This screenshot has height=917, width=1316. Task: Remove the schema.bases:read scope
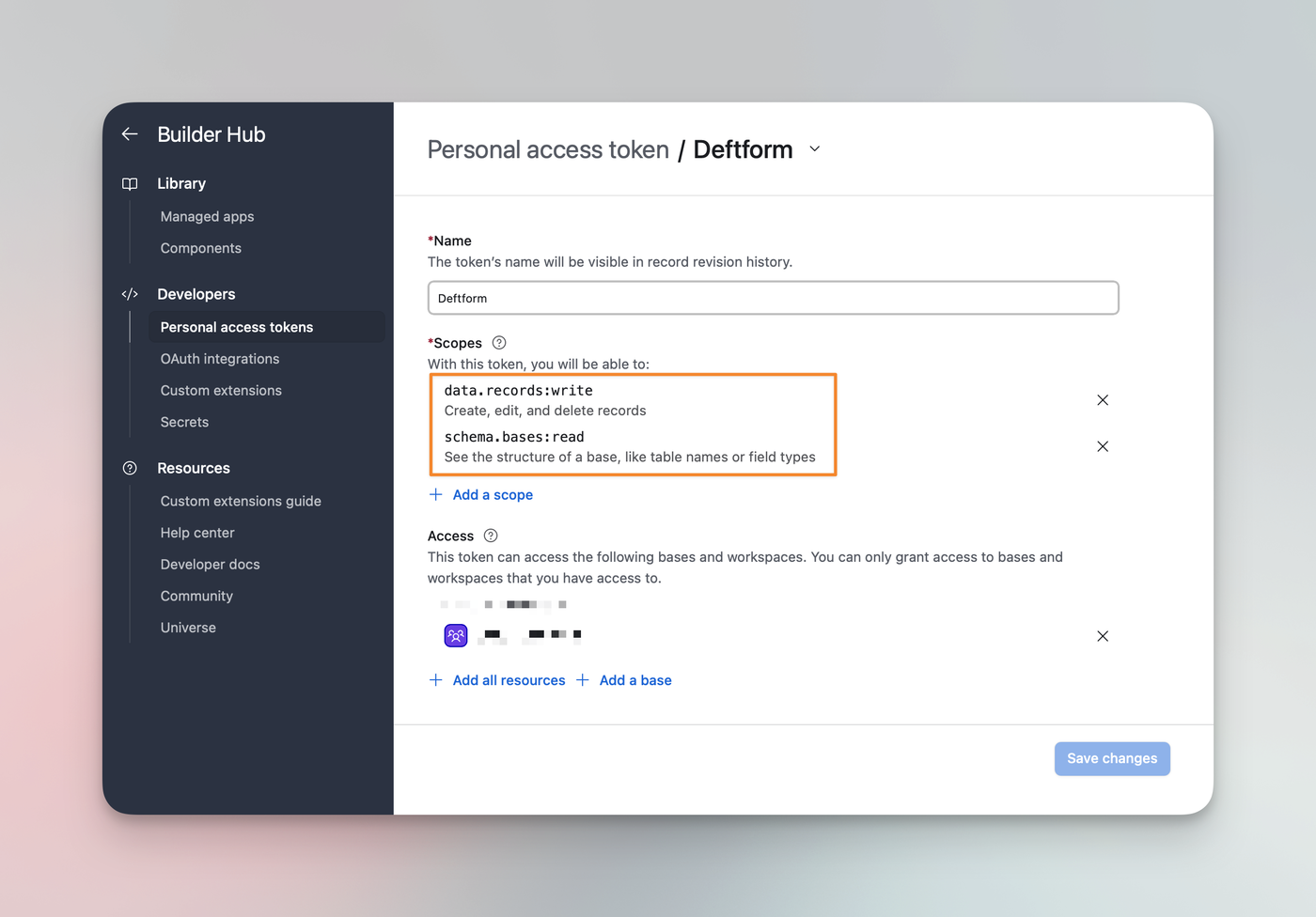1103,446
